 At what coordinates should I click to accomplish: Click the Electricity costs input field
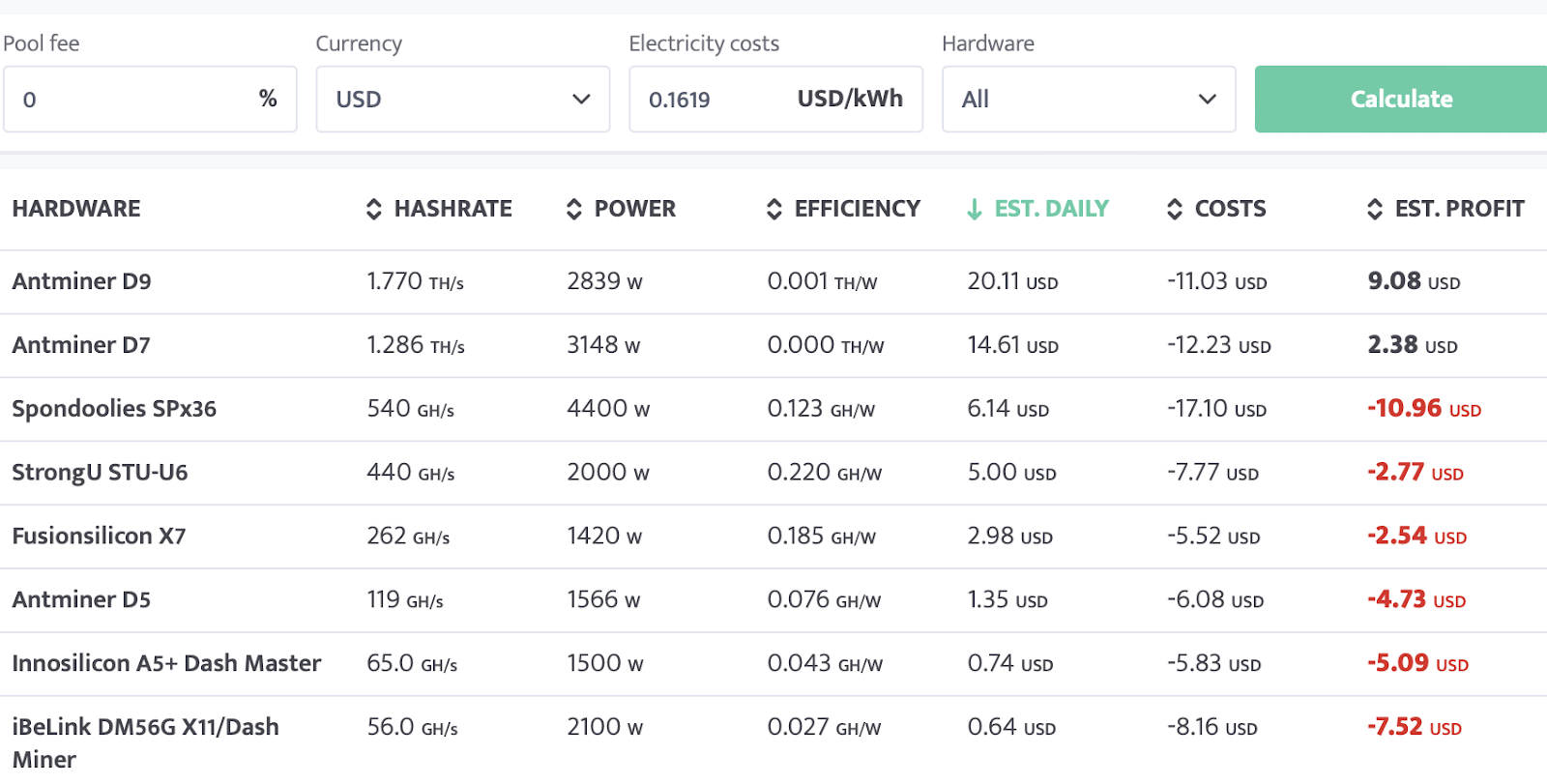coord(775,99)
